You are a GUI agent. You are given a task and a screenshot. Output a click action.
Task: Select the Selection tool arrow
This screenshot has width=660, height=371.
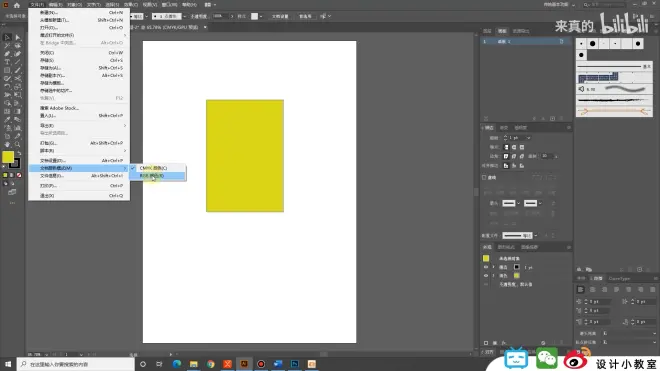[7, 37]
